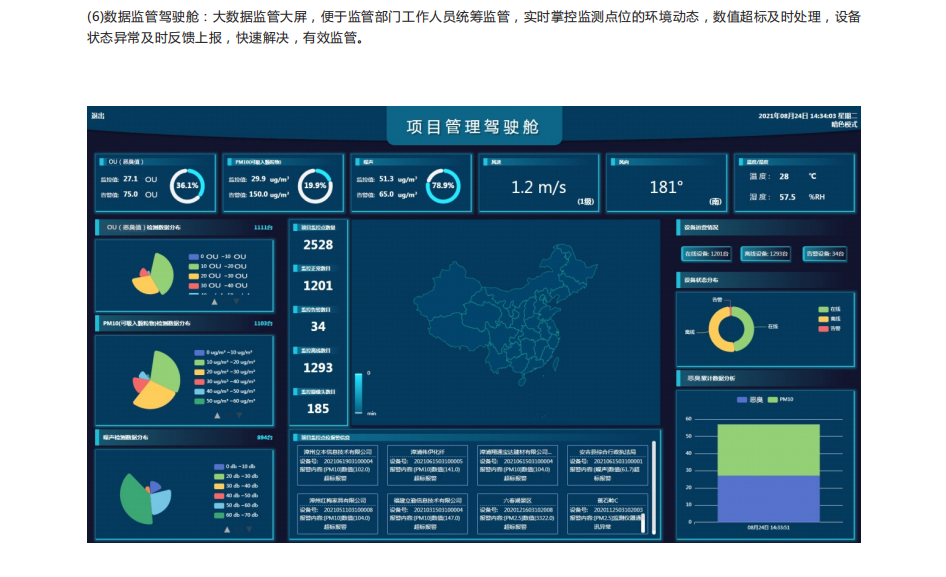Image resolution: width=946 pixels, height=577 pixels.
Task: Toggle the 50 db~60 db legend item
Action: coord(236,505)
